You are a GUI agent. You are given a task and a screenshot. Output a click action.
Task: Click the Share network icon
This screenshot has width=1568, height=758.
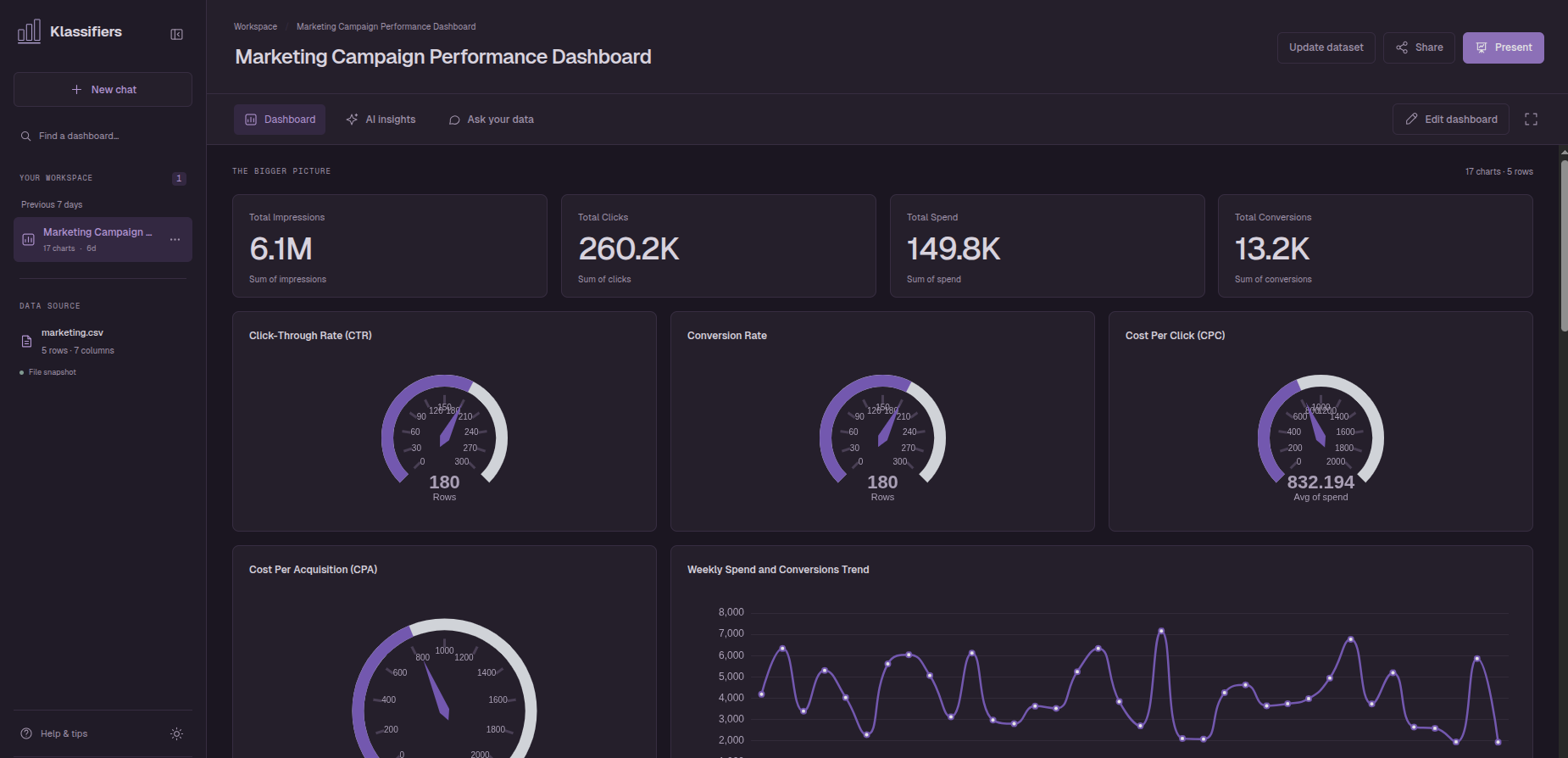(1402, 47)
